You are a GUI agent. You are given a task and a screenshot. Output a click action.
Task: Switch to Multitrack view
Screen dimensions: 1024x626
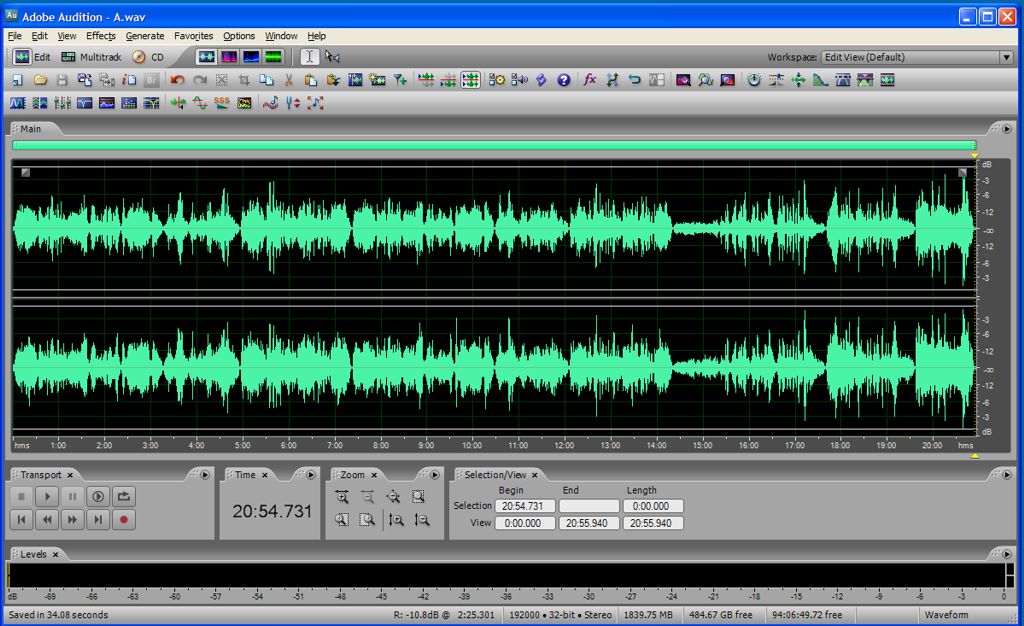(91, 57)
